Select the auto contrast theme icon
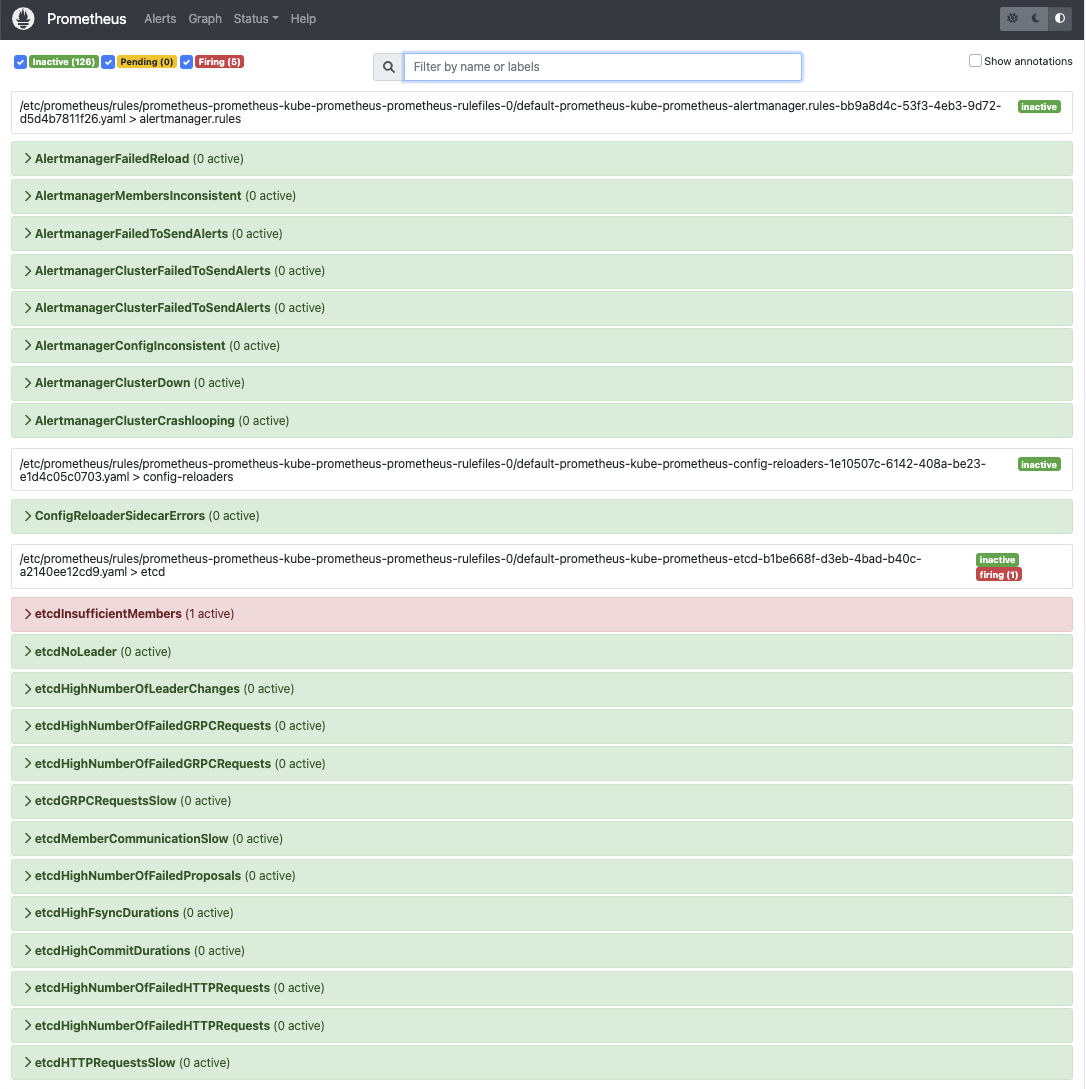This screenshot has width=1086, height=1089. coord(1060,19)
